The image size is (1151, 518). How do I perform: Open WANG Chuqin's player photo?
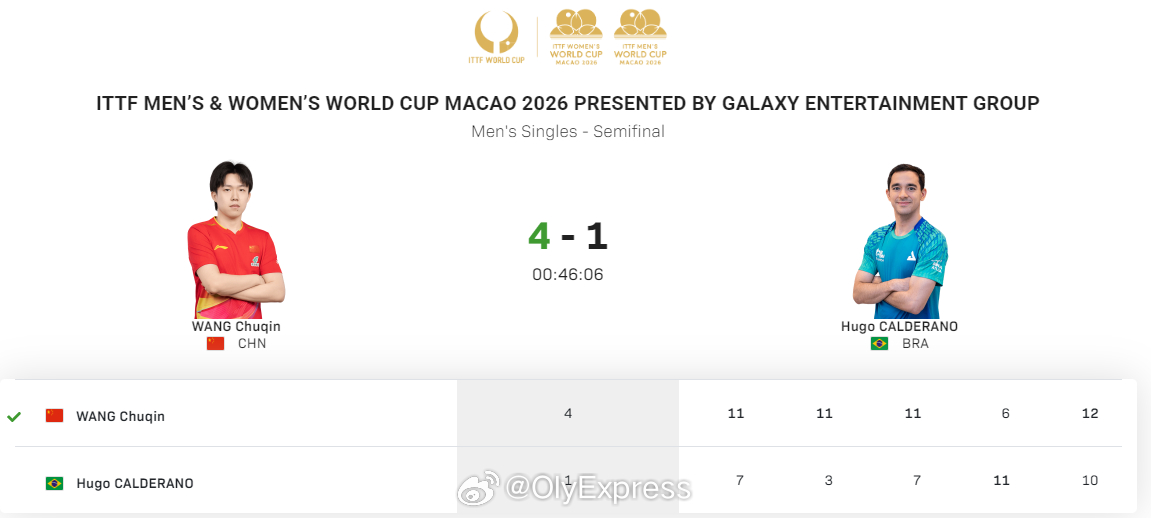236,240
